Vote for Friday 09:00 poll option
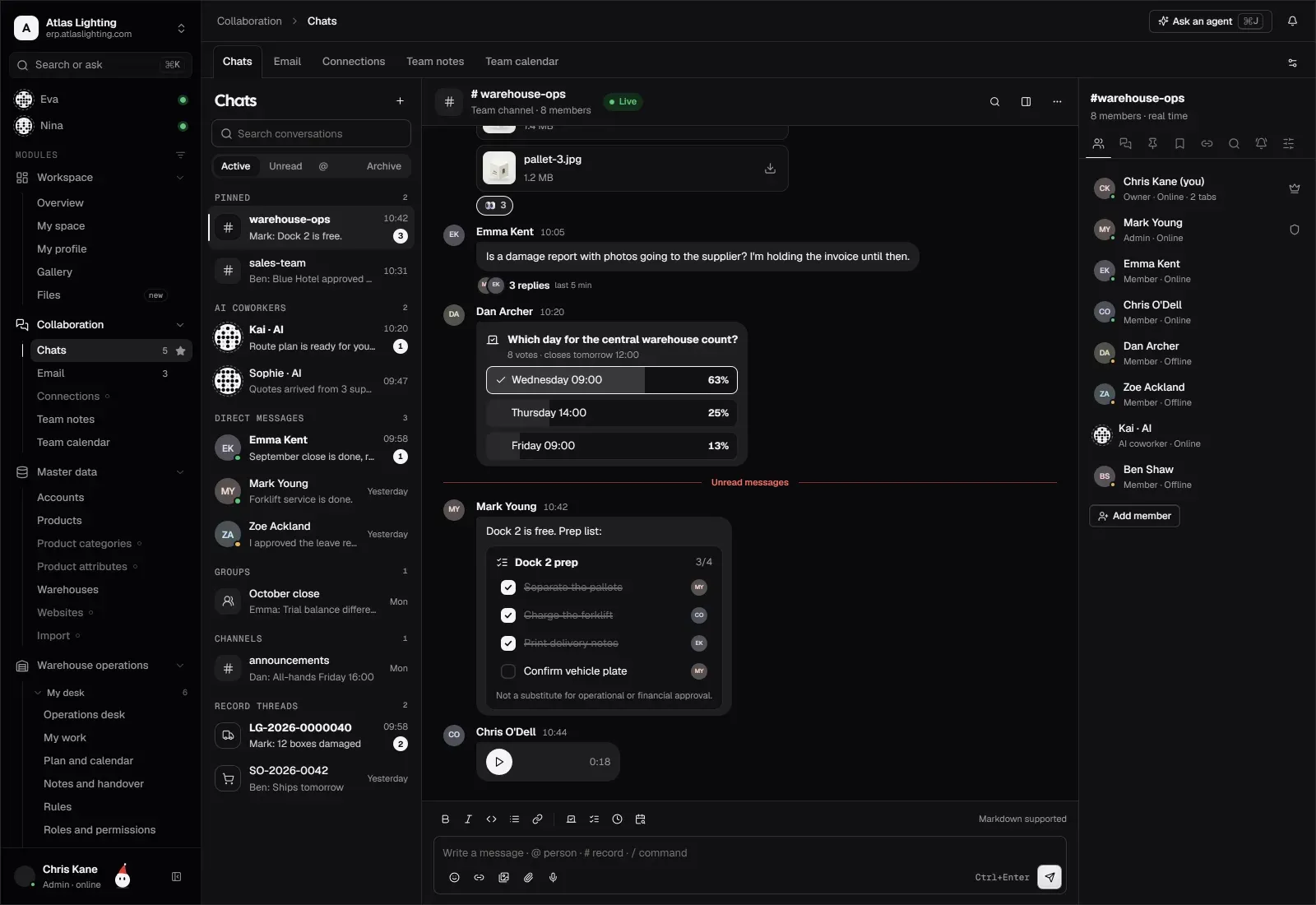Viewport: 1316px width, 905px height. [611, 446]
